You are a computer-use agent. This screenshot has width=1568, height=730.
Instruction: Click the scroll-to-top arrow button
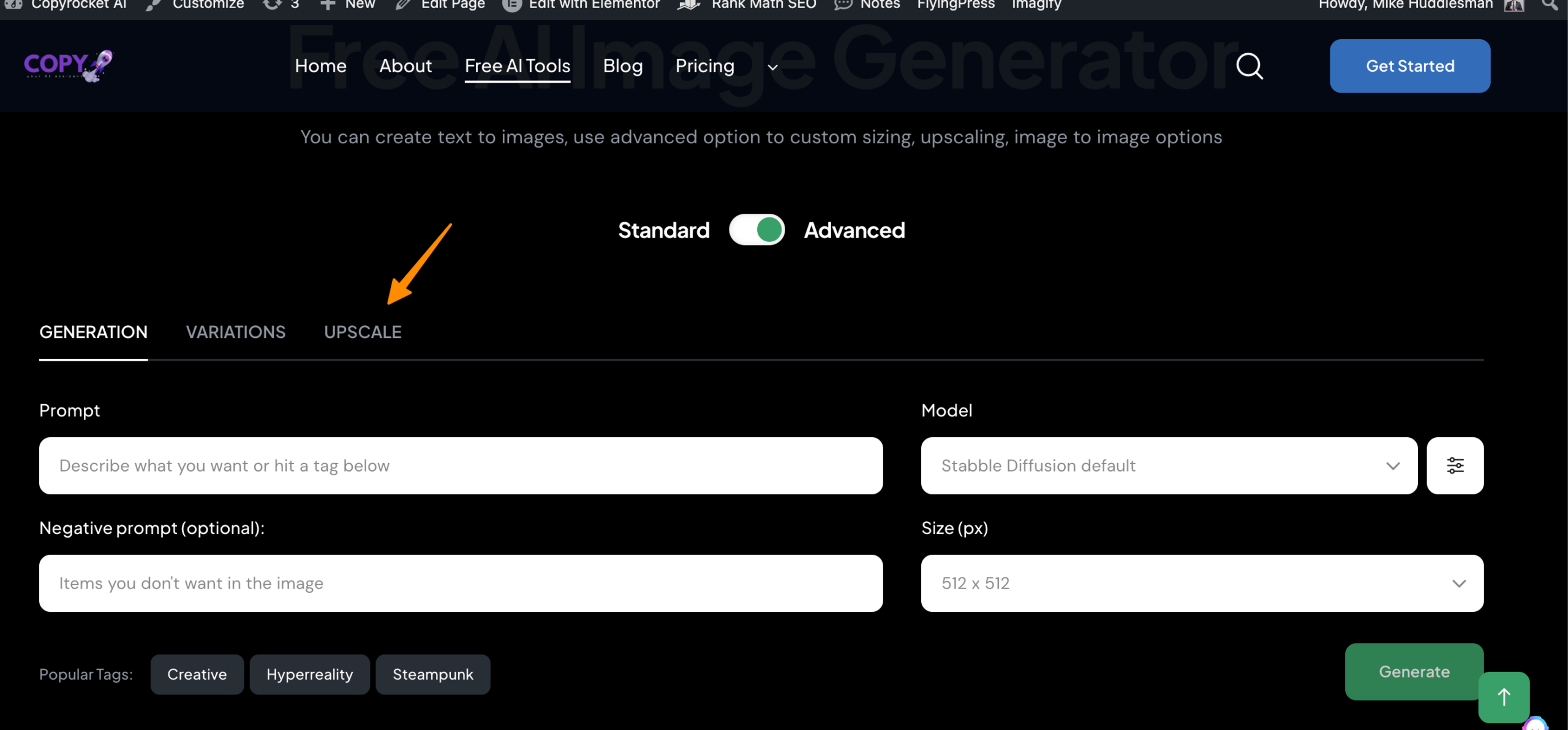pos(1504,697)
